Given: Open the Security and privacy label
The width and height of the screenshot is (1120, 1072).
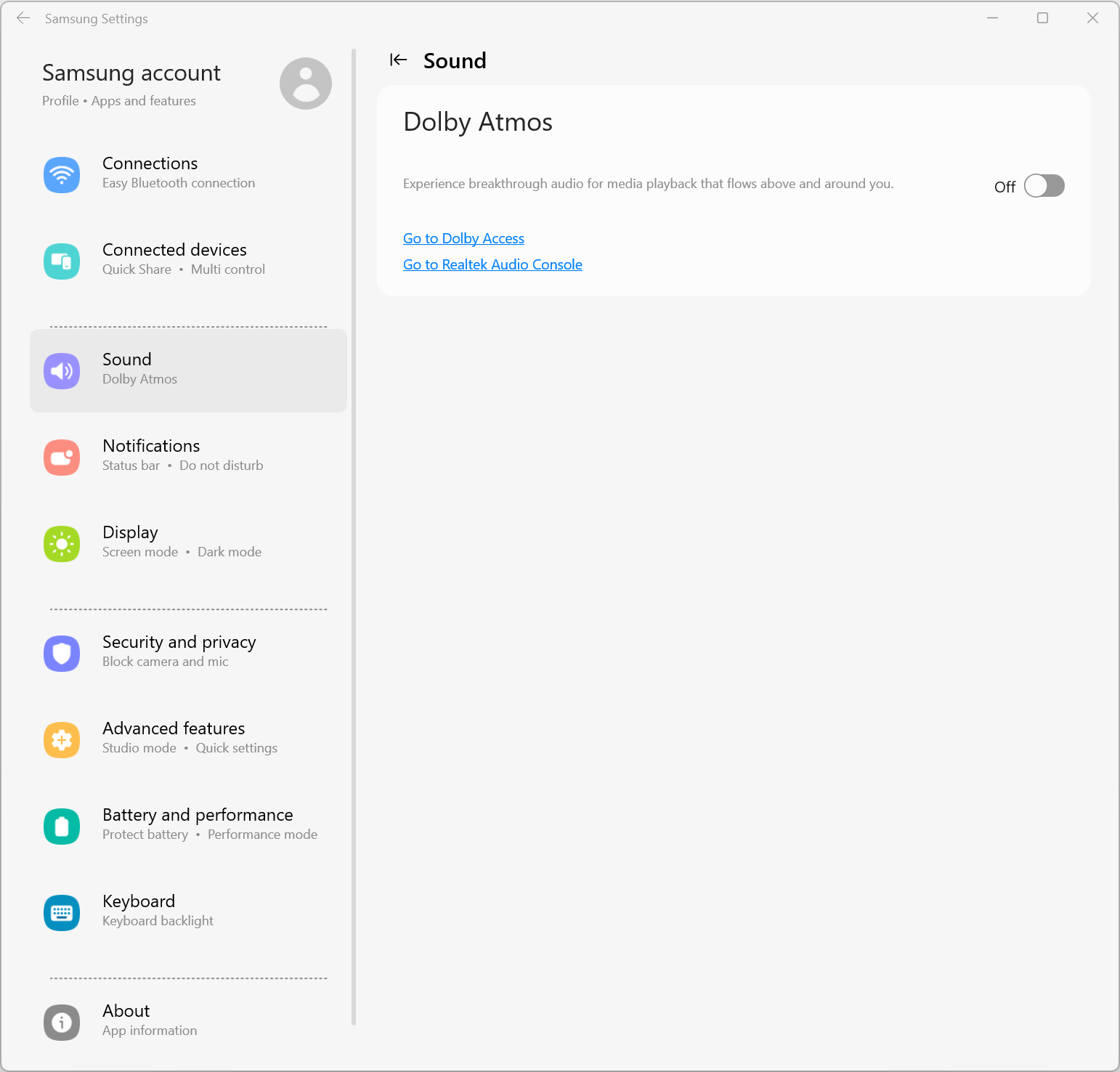Looking at the screenshot, I should point(179,642).
